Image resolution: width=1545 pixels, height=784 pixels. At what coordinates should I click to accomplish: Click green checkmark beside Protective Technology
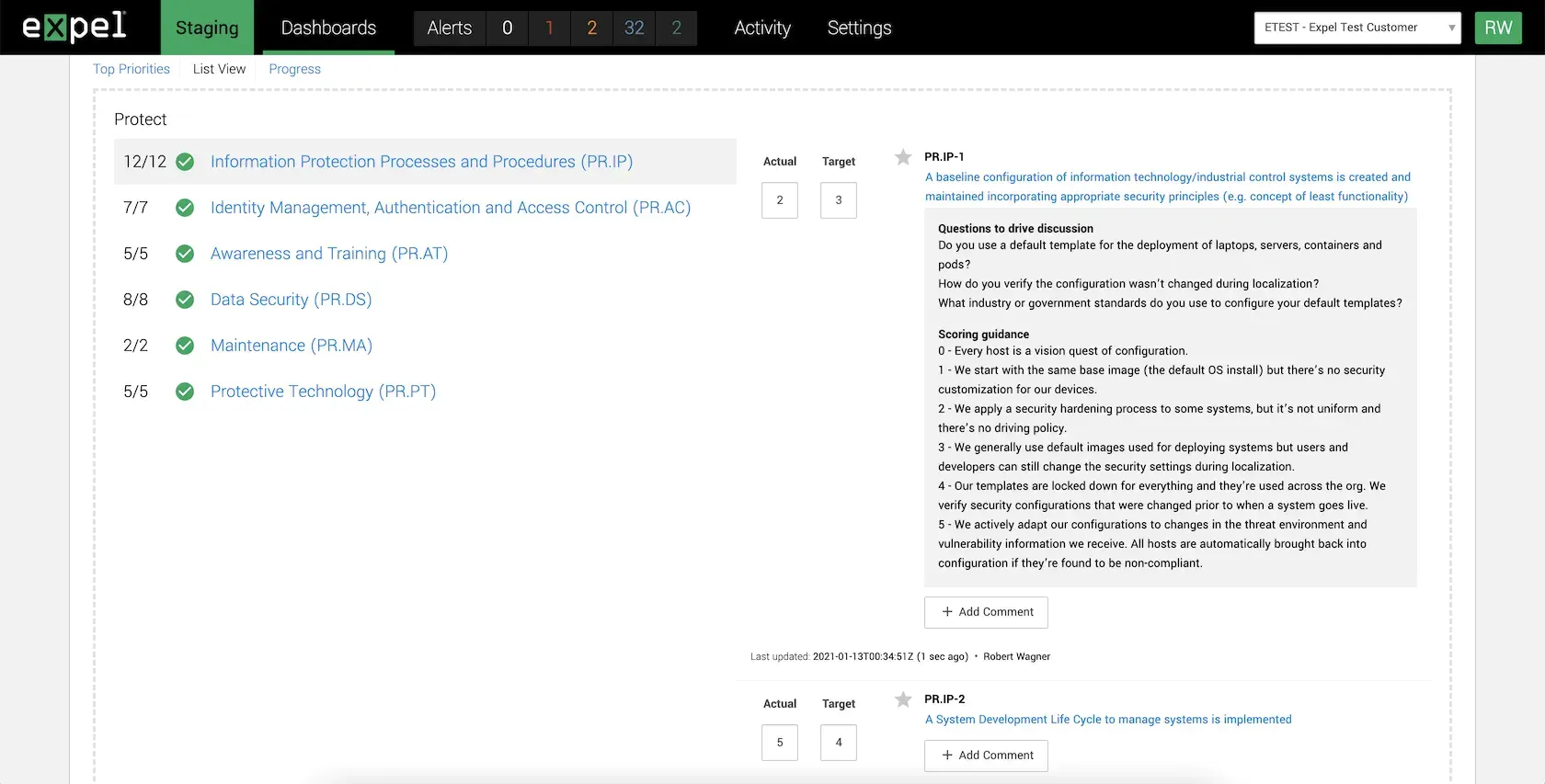click(185, 392)
